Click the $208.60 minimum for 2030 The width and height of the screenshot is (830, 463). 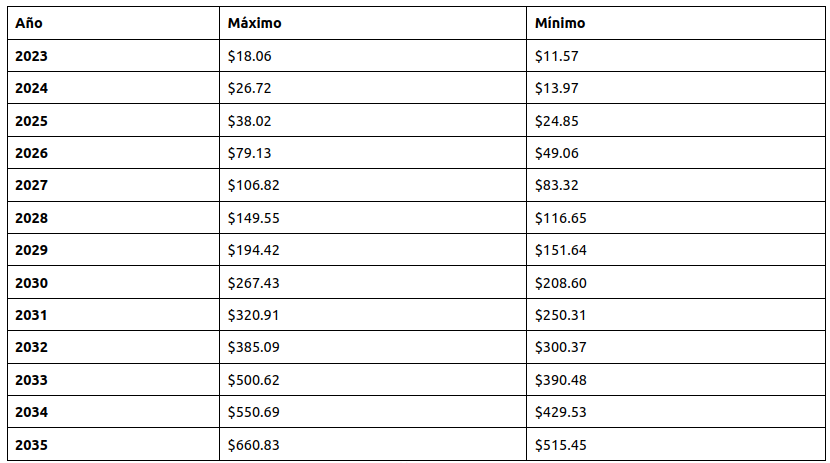561,283
